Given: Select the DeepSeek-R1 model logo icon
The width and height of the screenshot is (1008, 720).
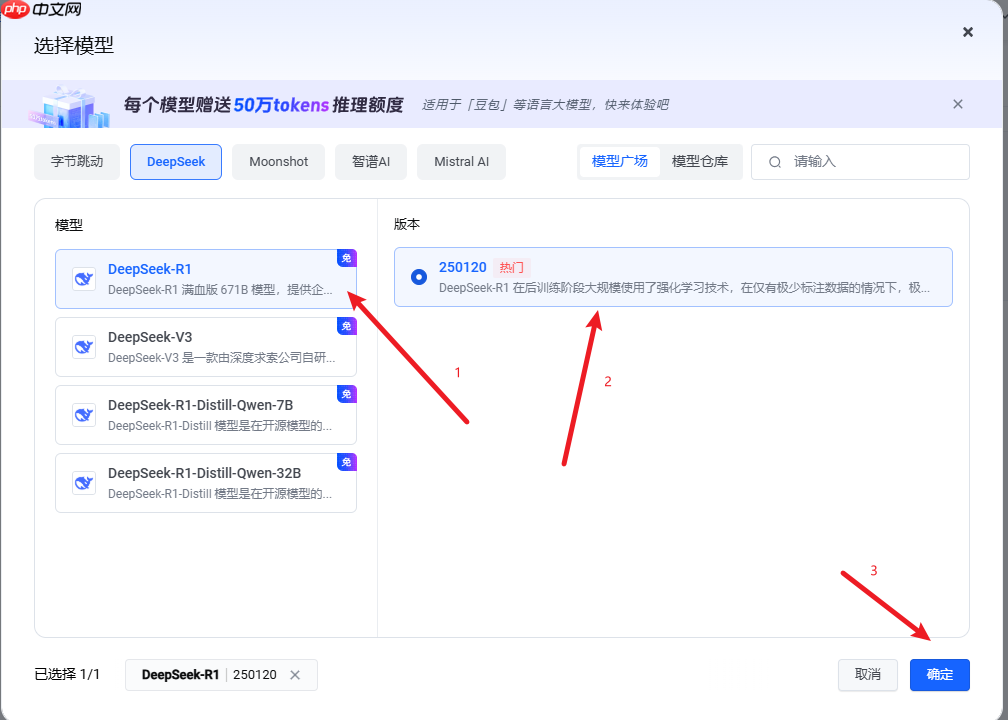Looking at the screenshot, I should [x=83, y=278].
